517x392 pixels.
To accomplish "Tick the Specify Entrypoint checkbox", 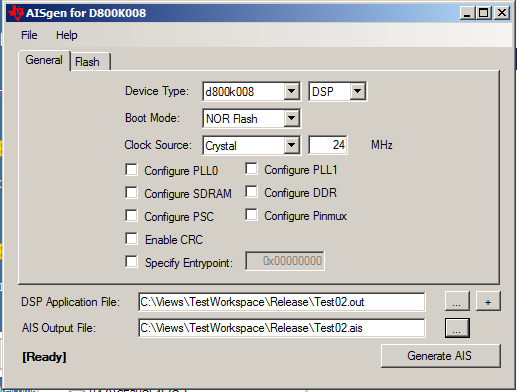I will tap(131, 262).
